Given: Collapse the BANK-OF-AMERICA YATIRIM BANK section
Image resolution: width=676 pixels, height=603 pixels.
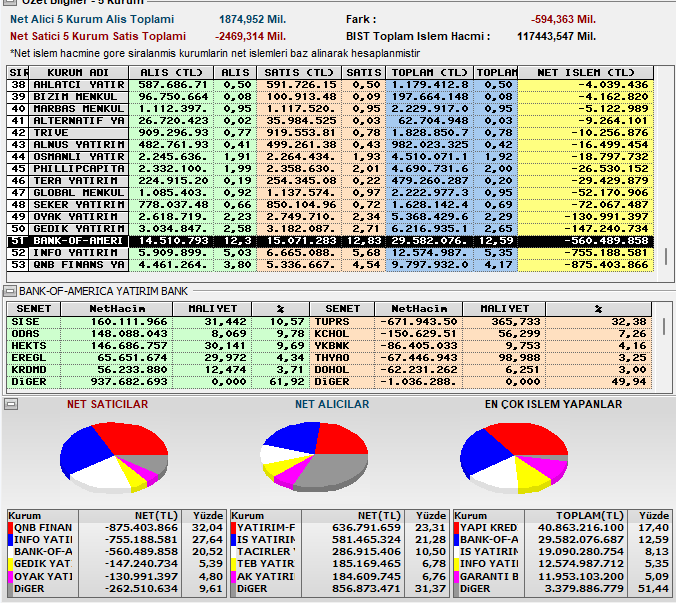Looking at the screenshot, I should tap(10, 291).
